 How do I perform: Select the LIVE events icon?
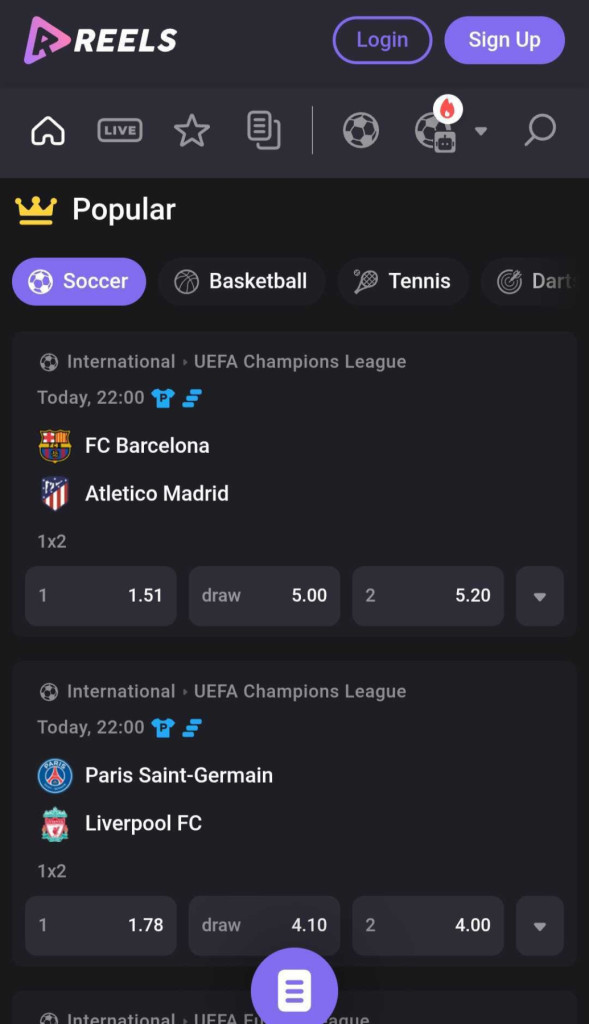(119, 130)
